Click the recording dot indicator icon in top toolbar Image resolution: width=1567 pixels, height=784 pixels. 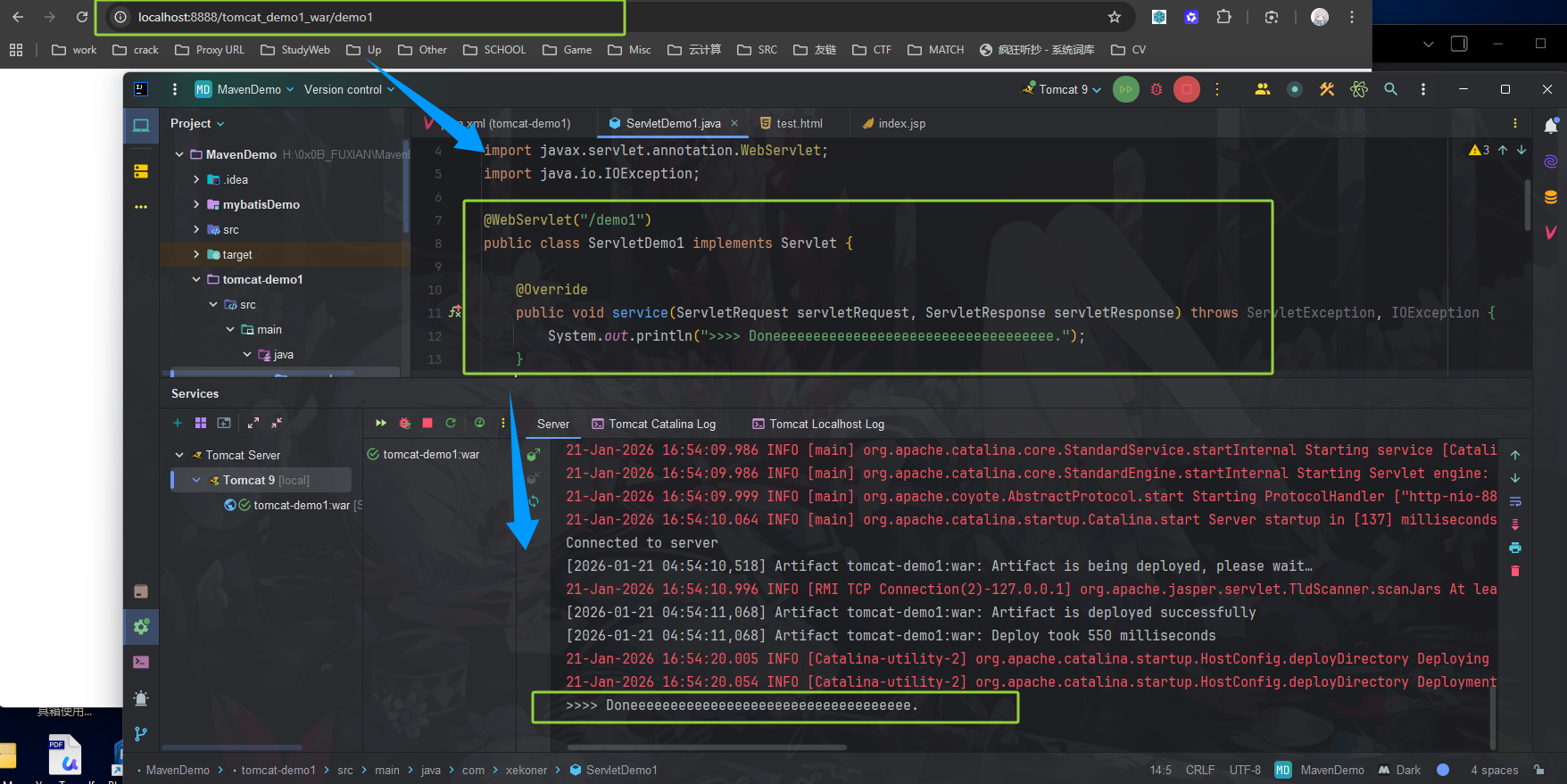coord(1295,89)
